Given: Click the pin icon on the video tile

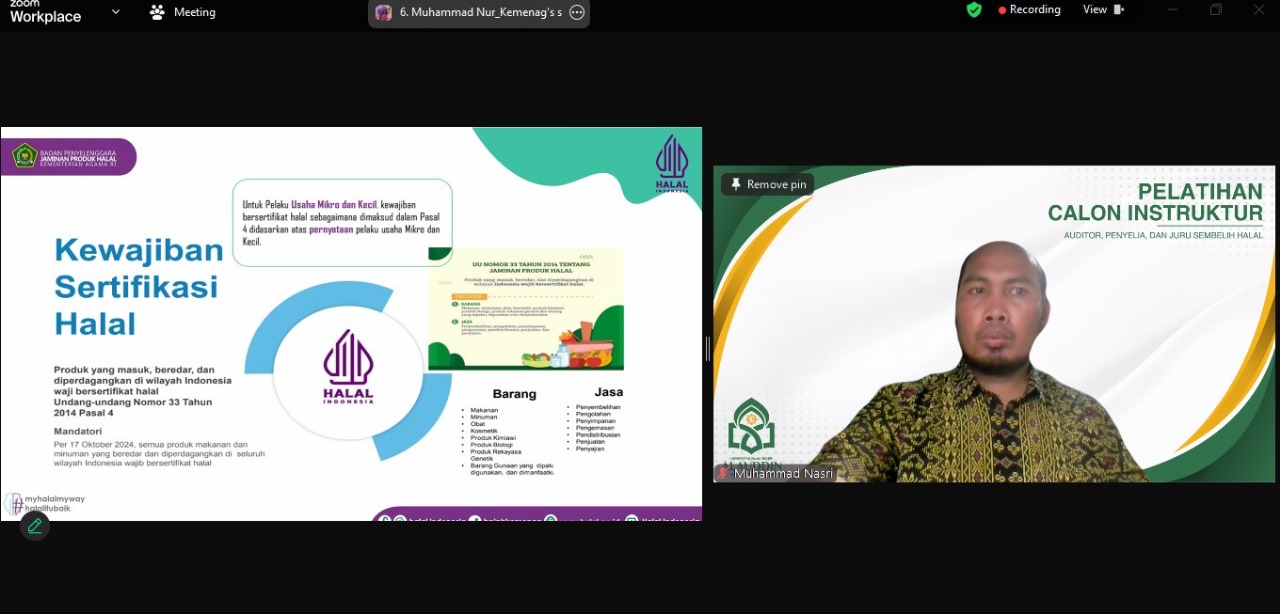Looking at the screenshot, I should click(736, 184).
